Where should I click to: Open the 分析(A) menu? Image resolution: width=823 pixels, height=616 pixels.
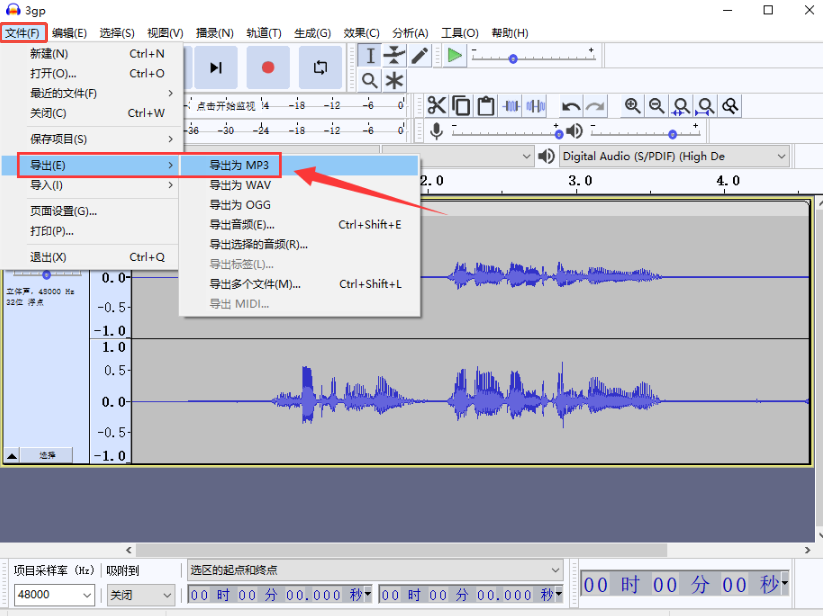(x=410, y=33)
